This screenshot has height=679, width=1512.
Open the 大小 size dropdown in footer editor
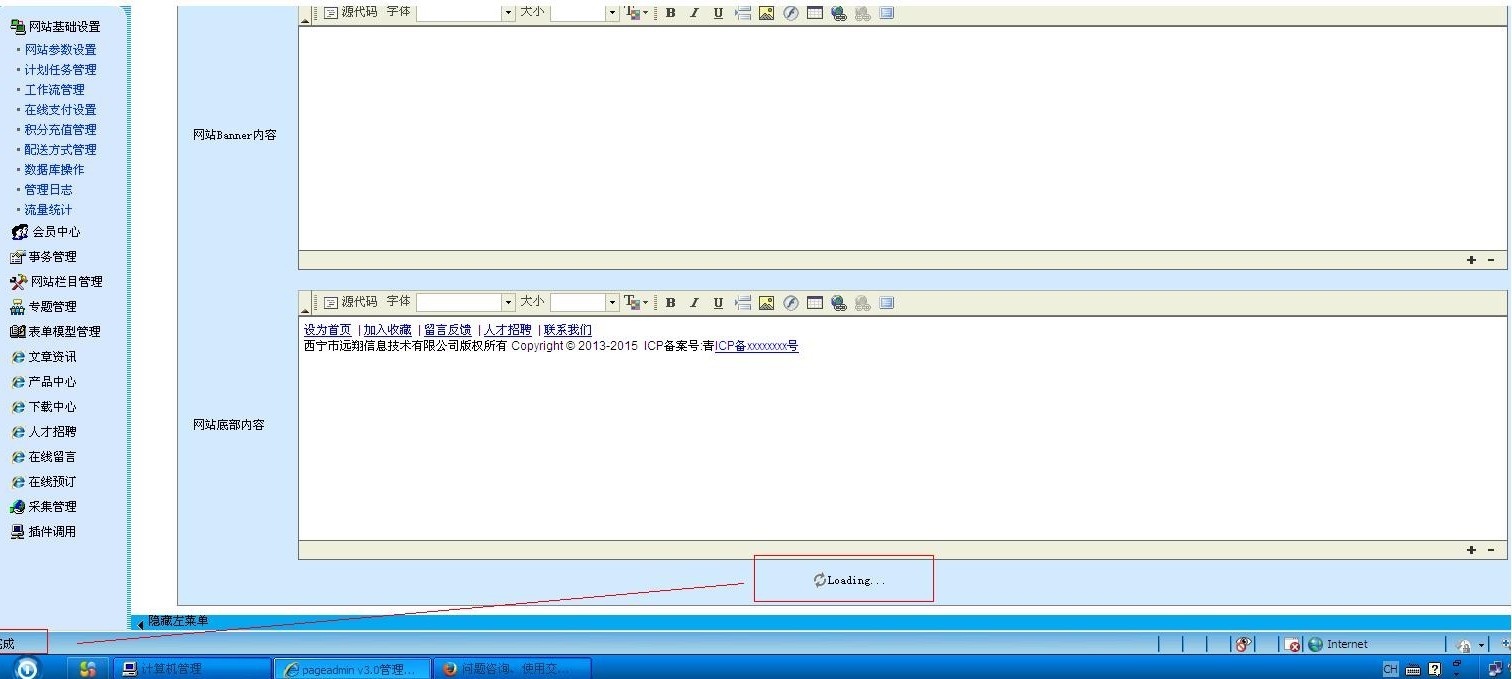(613, 302)
